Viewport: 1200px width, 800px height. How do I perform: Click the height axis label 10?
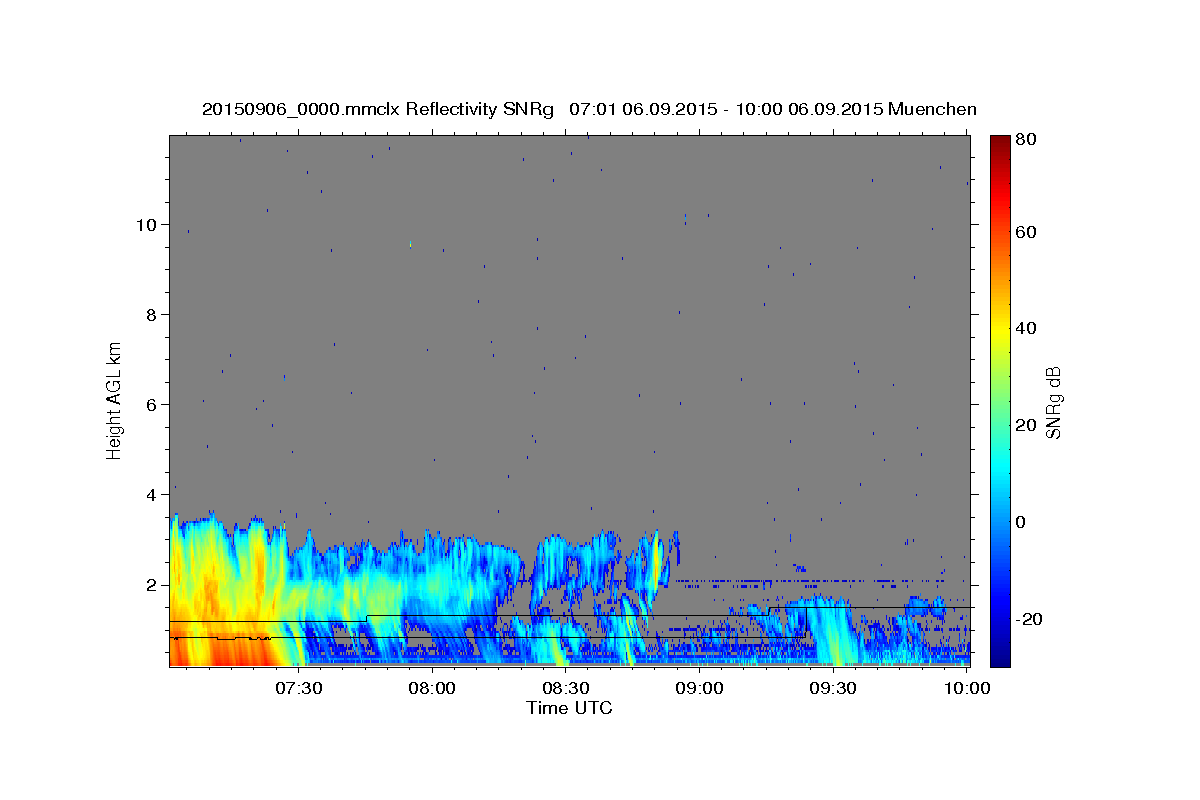pos(147,225)
